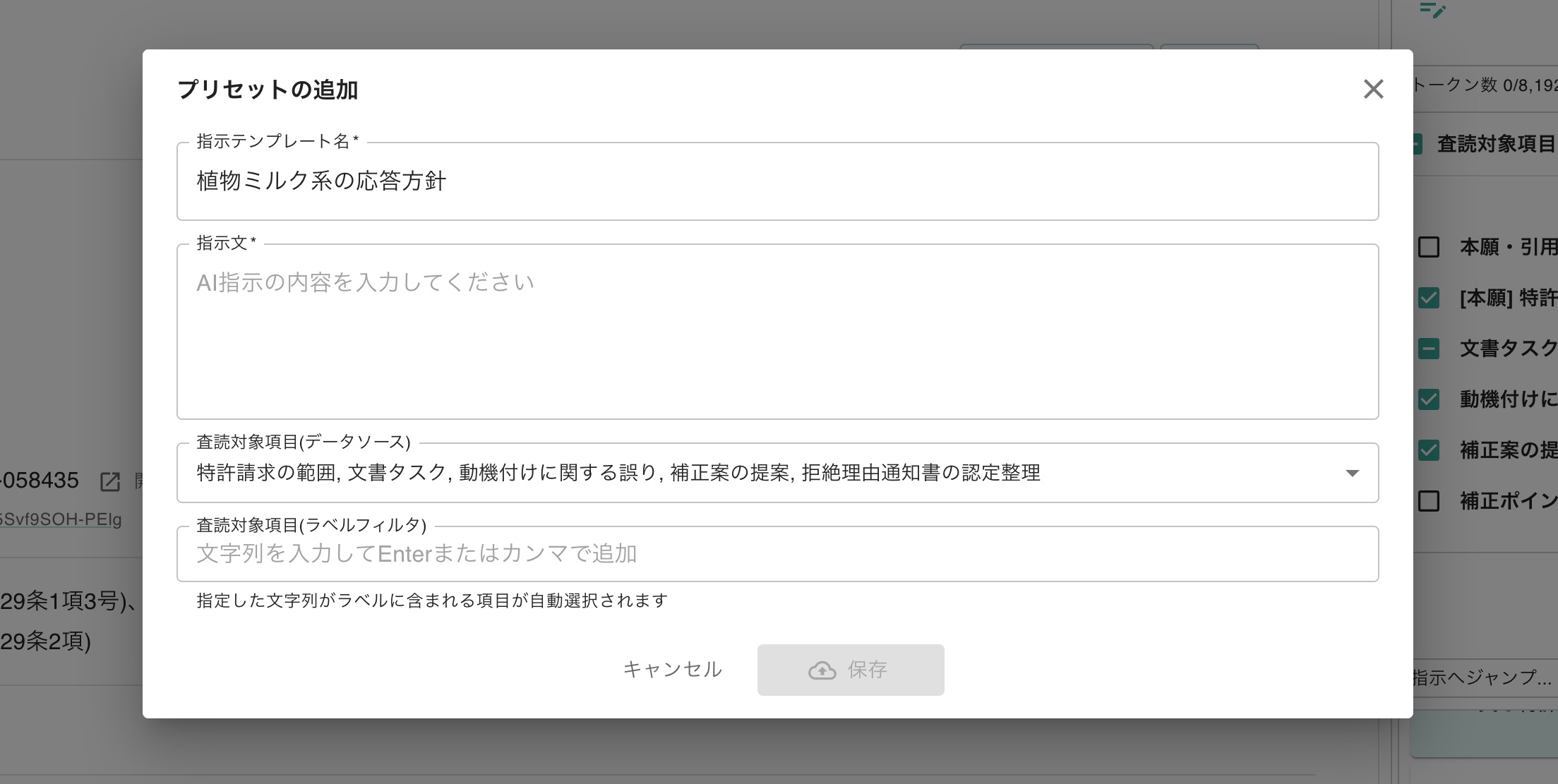The height and width of the screenshot is (784, 1558).
Task: Uncheck the 補正案の提 checkbox
Action: (1429, 450)
